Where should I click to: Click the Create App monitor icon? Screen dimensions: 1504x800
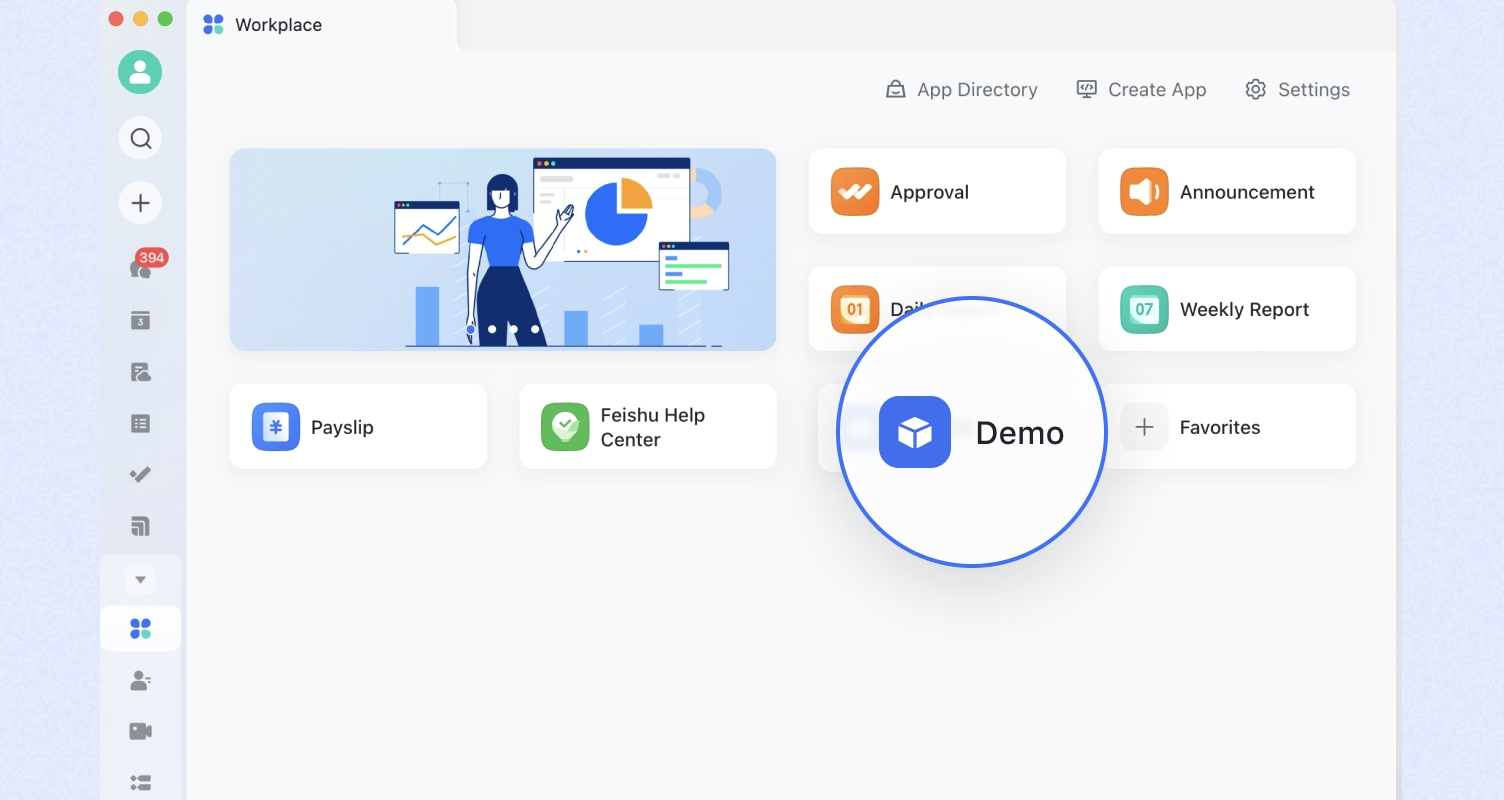[x=1086, y=89]
